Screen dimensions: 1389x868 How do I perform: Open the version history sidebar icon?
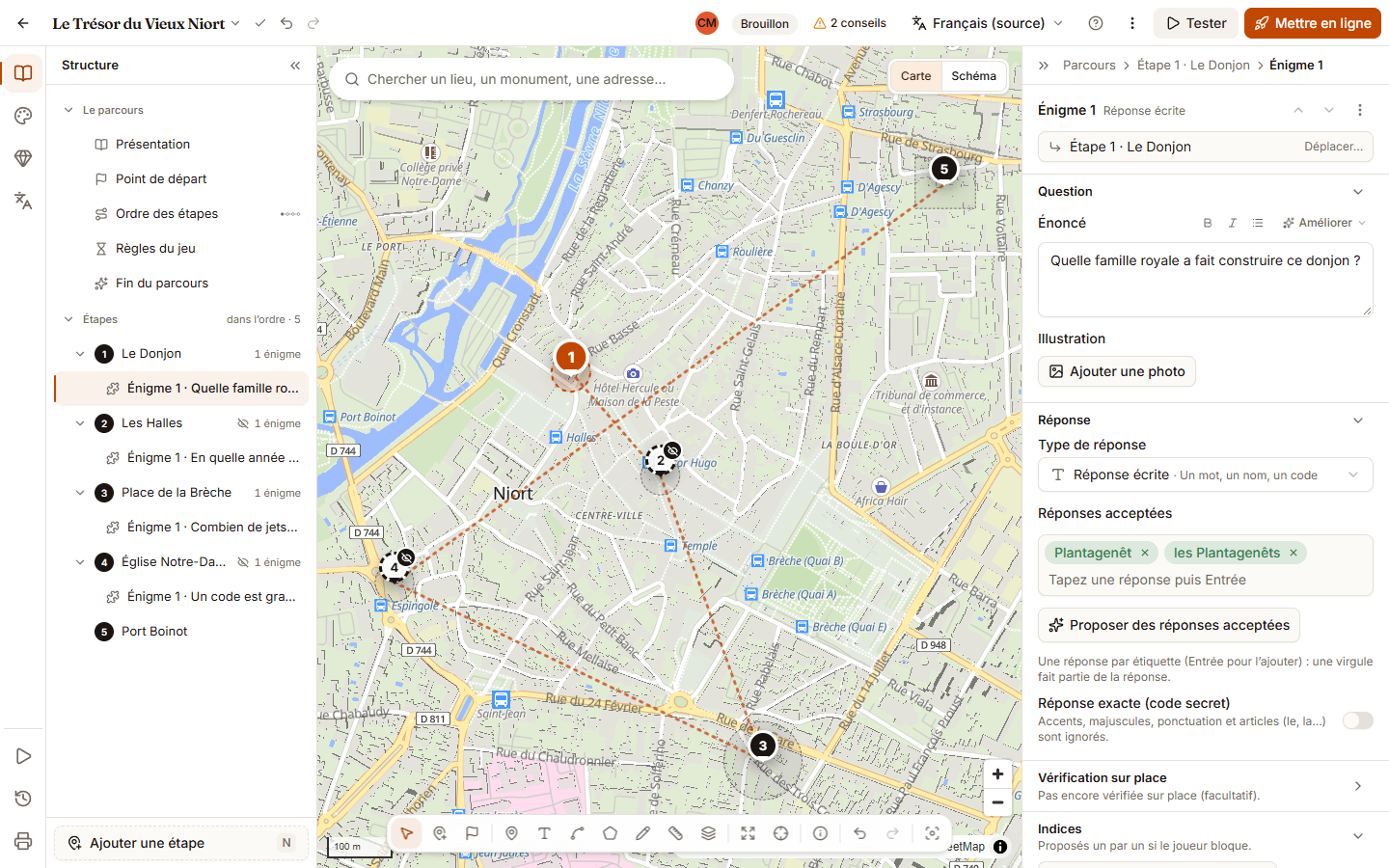(23, 799)
